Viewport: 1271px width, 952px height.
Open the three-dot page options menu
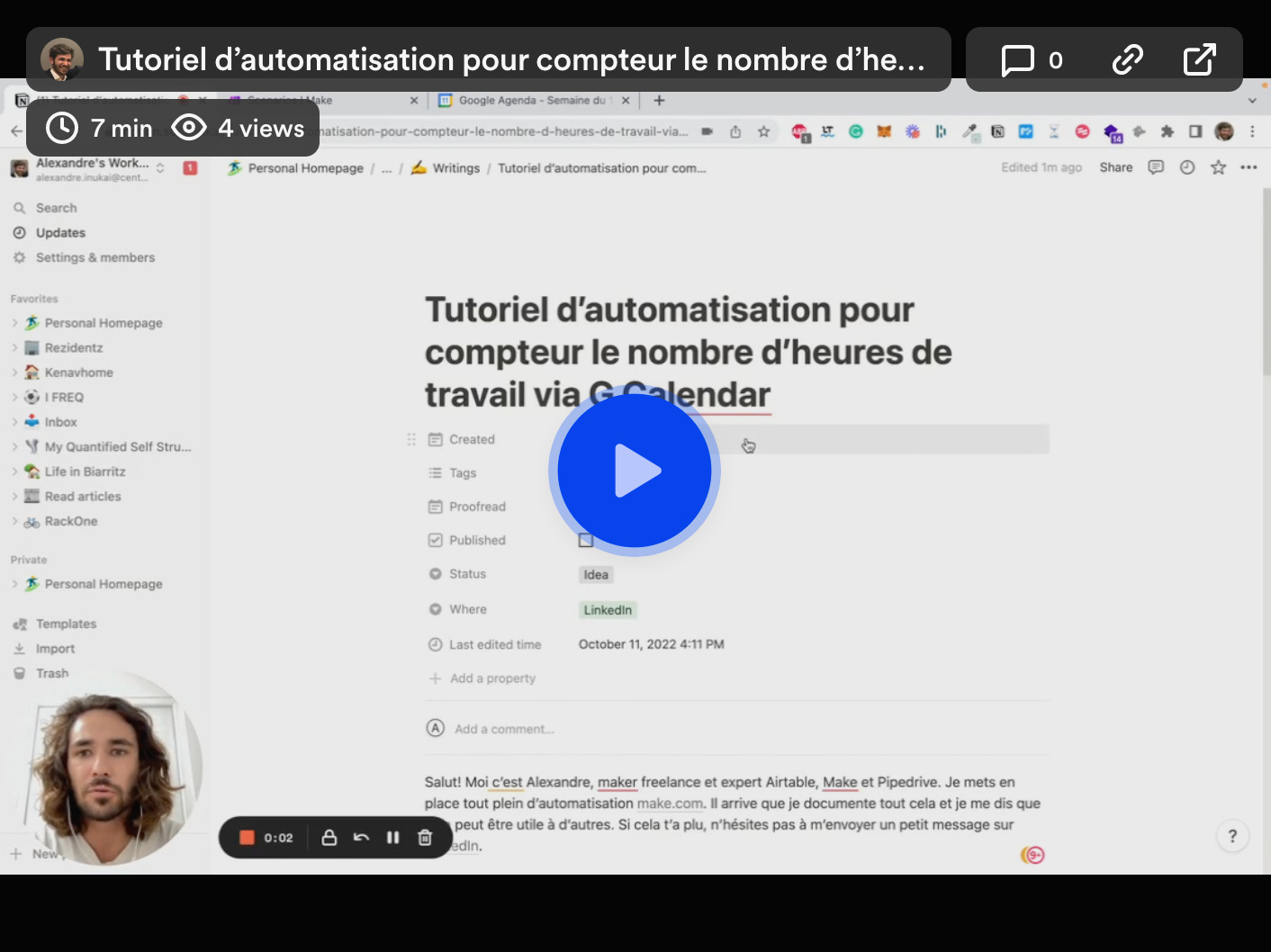(x=1248, y=167)
